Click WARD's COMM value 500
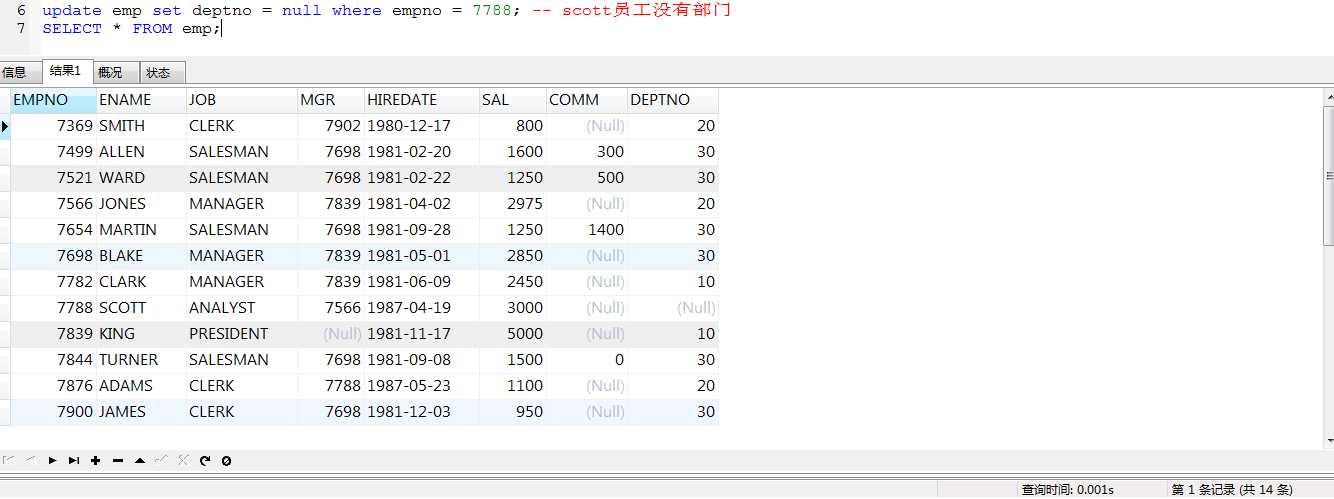Screen dimensions: 1334x499 587,178
